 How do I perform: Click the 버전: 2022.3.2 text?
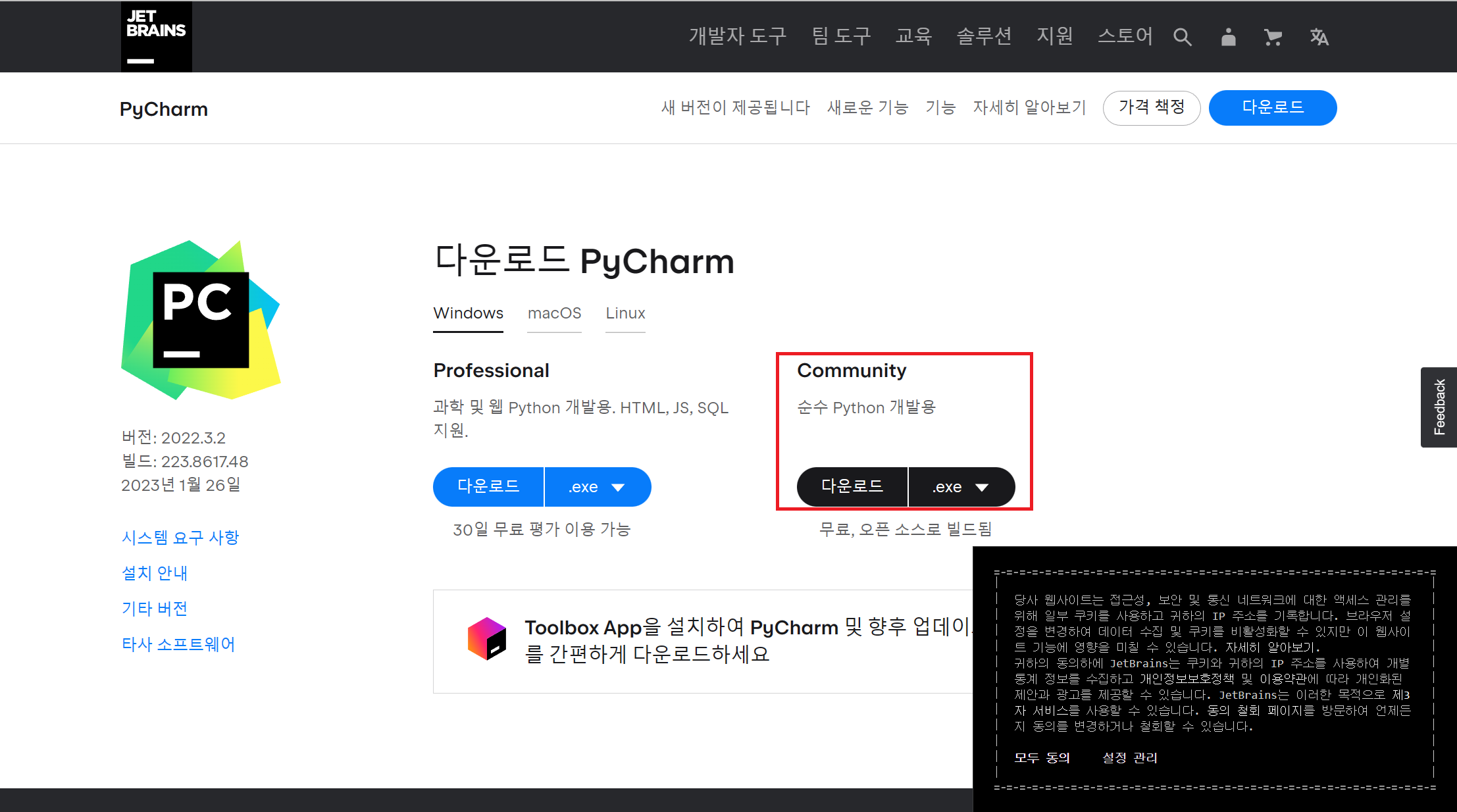coord(174,438)
